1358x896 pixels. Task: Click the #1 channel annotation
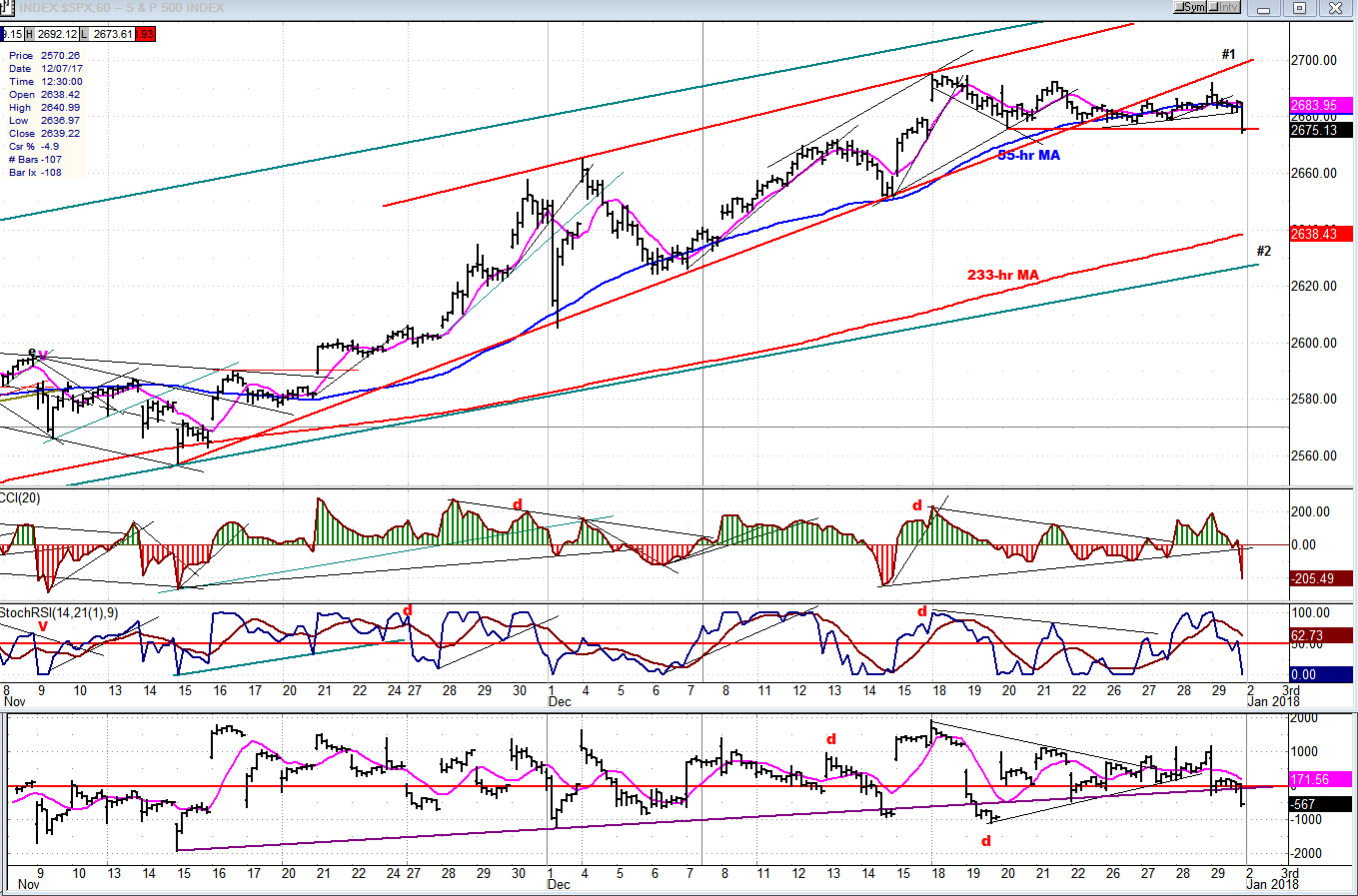pos(1228,54)
